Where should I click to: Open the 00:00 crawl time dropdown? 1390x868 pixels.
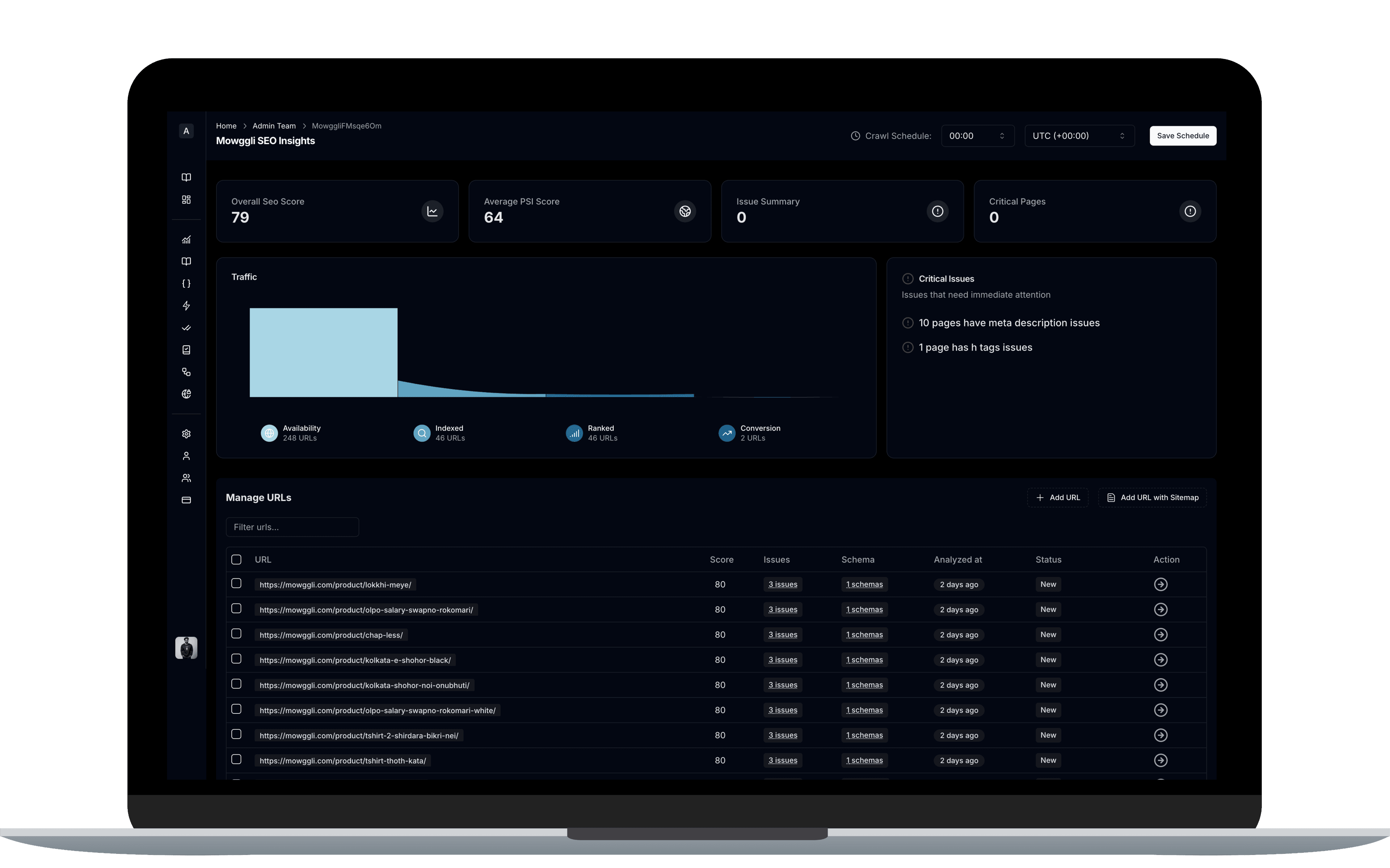click(977, 136)
